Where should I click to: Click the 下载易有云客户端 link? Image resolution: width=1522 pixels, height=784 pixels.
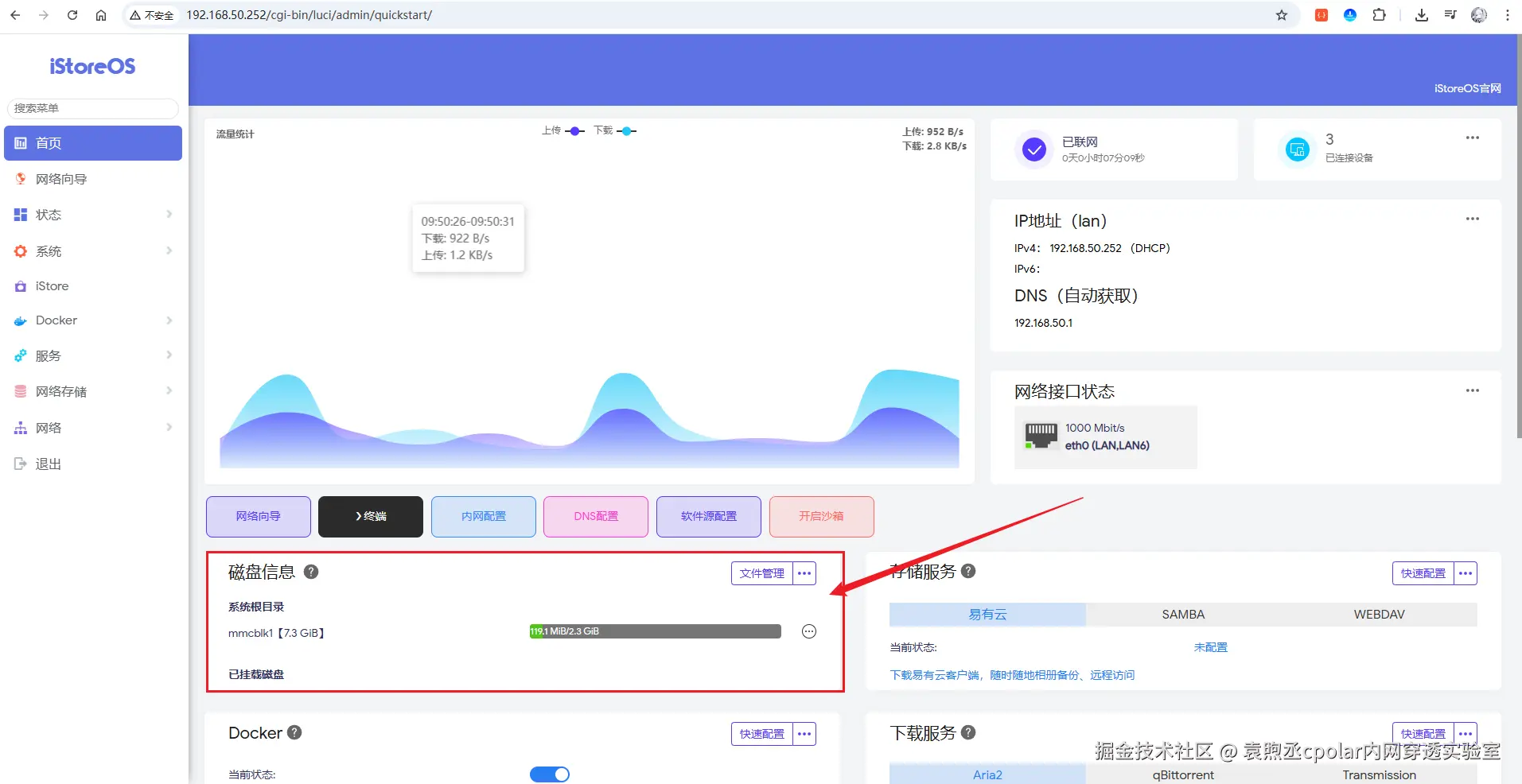pos(1012,675)
